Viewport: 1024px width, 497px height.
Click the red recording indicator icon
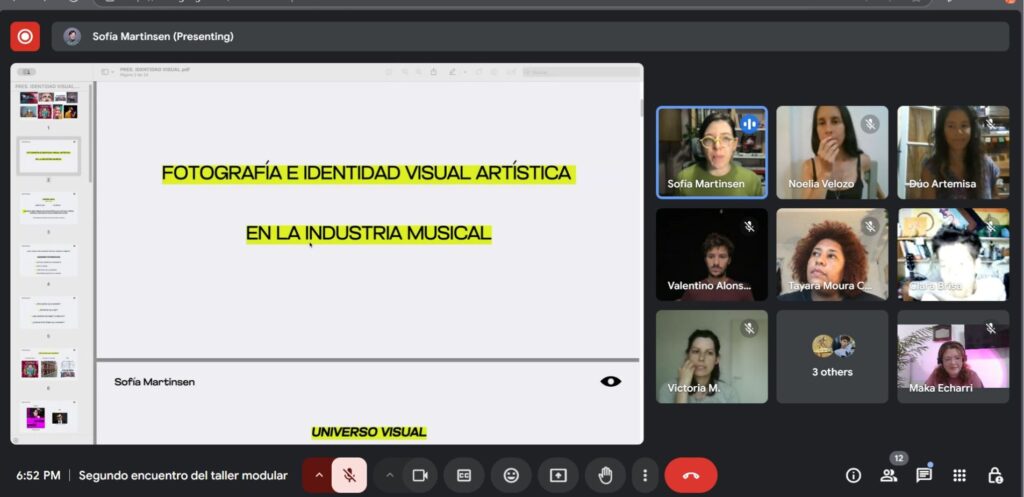coord(25,37)
